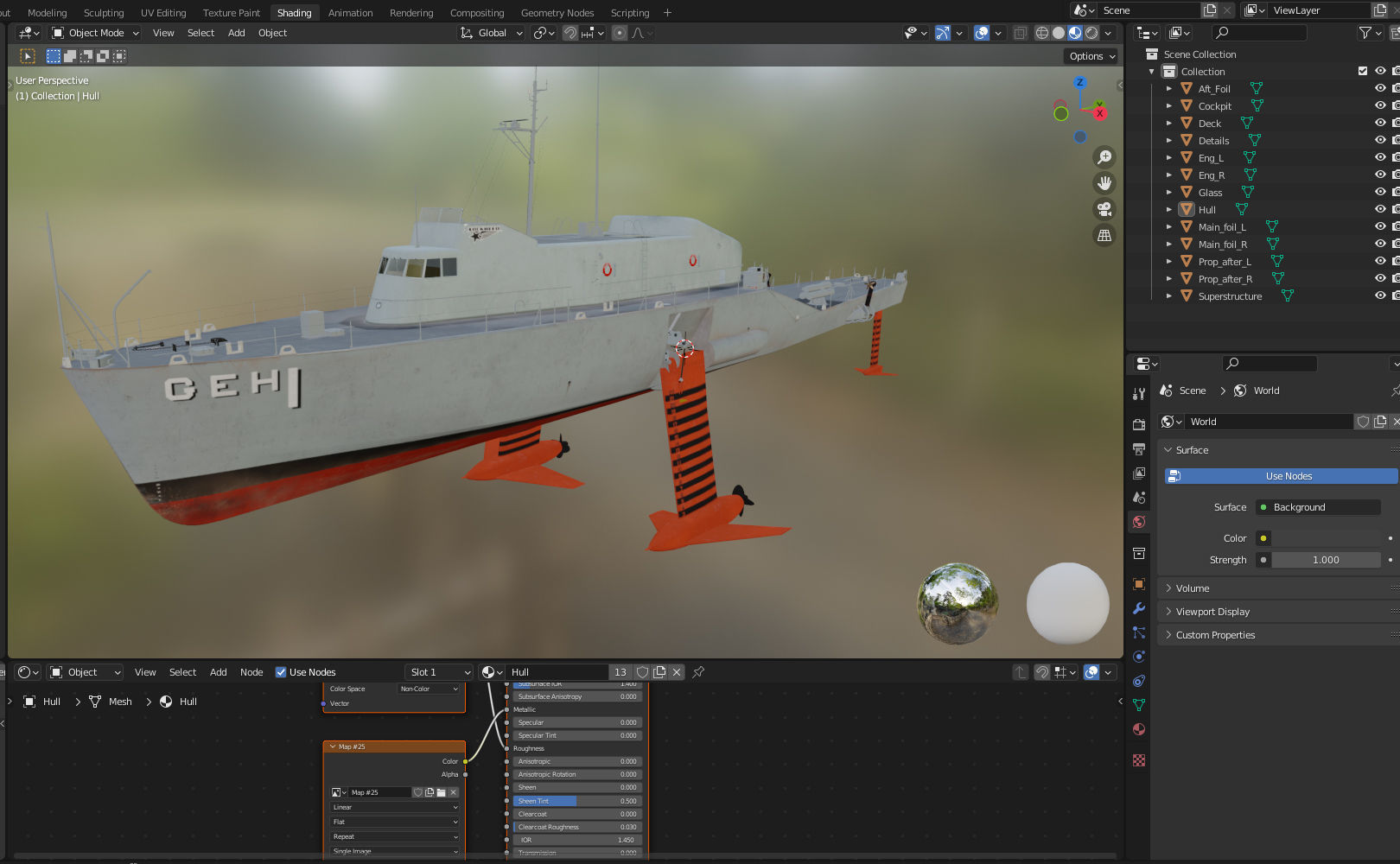
Task: Open the Object properties tab icon
Action: click(x=1139, y=584)
